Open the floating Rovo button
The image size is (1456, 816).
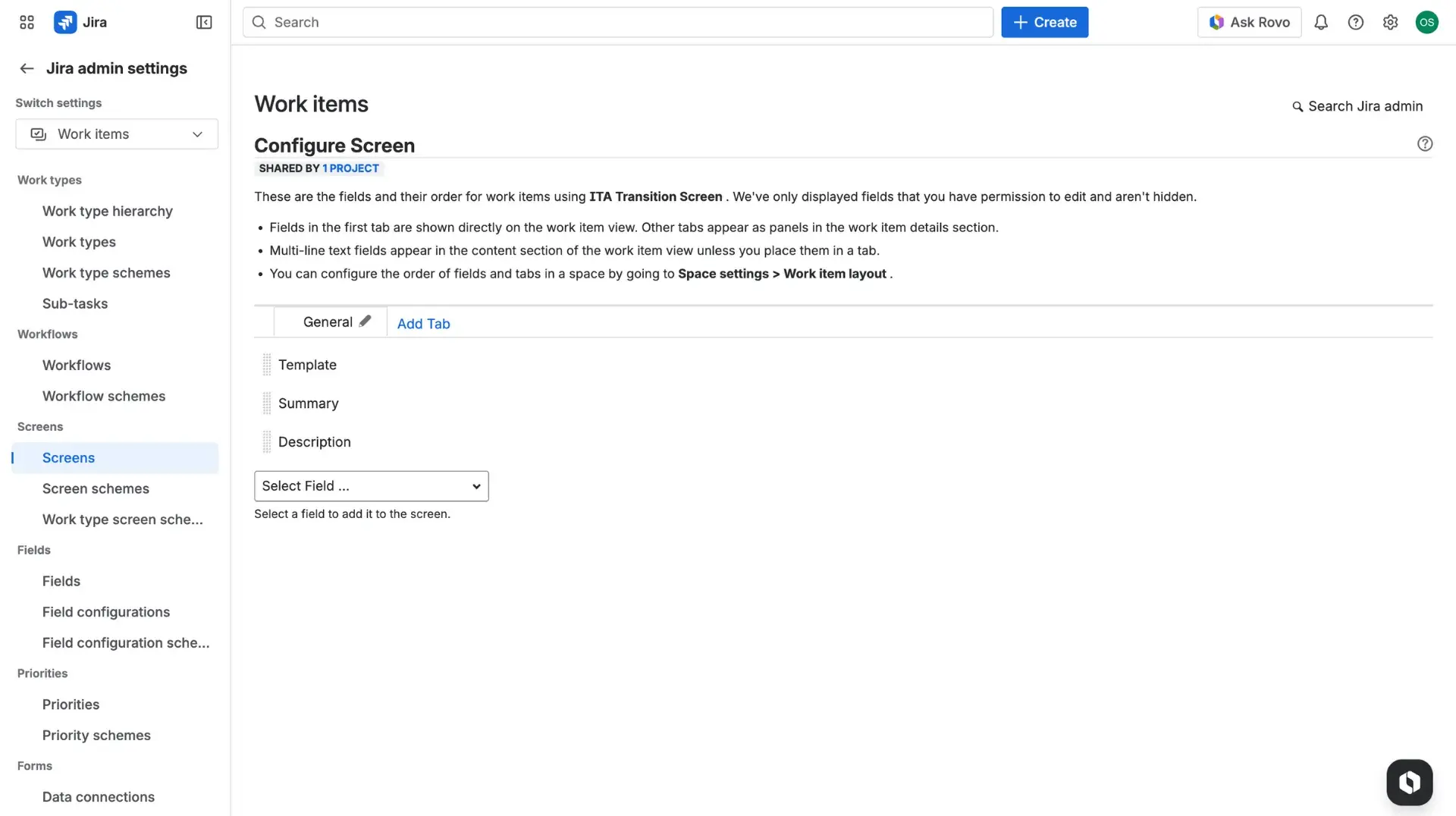click(1409, 782)
